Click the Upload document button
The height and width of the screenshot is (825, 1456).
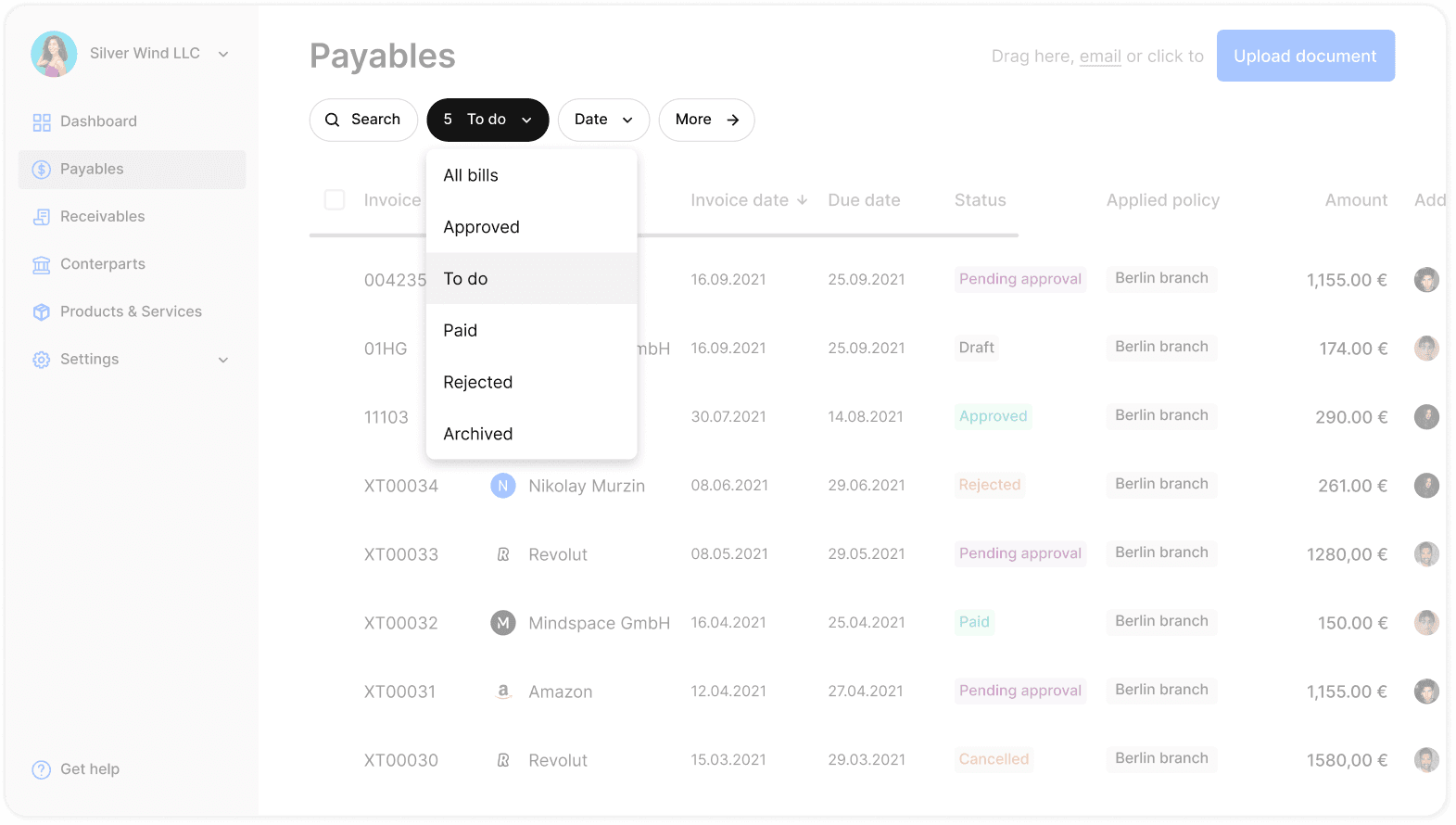click(x=1305, y=56)
